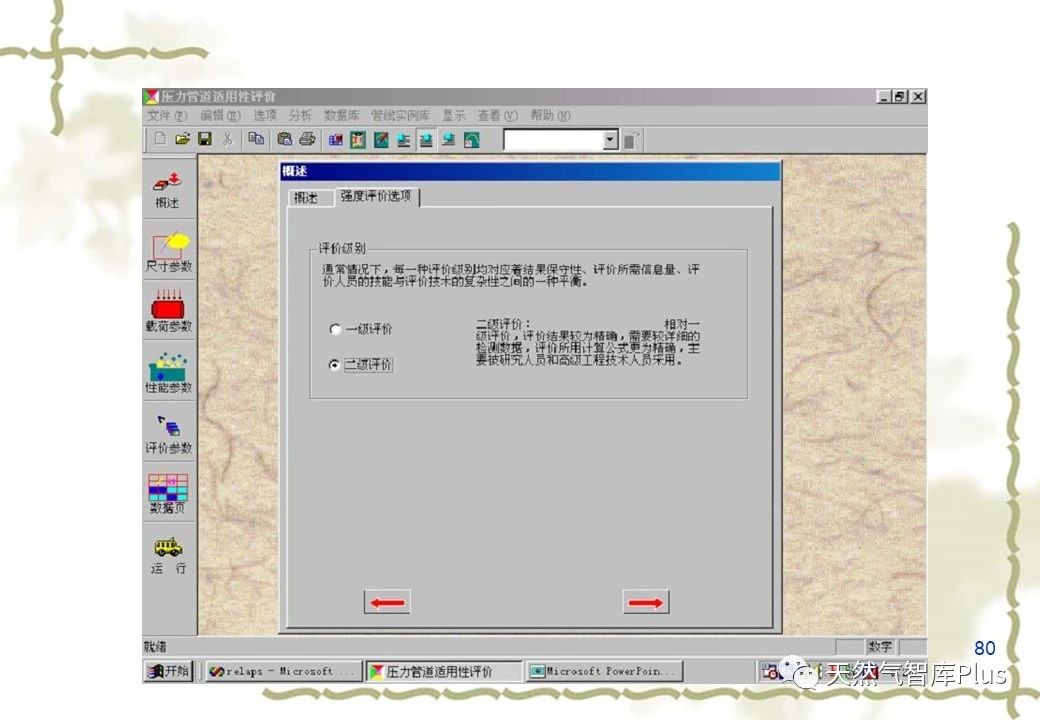Open the 文件(F) menu

pos(166,115)
